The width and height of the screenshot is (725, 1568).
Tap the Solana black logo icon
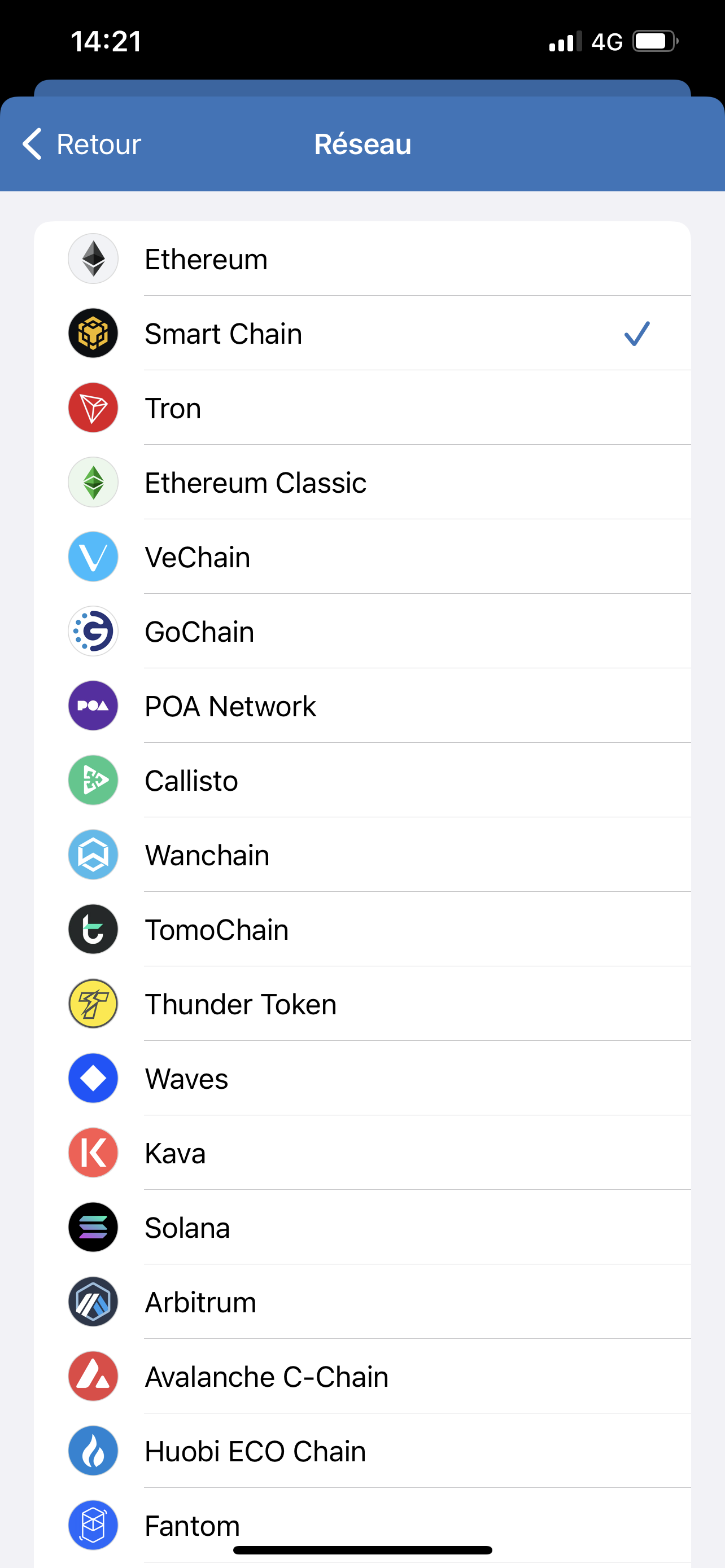click(93, 1227)
